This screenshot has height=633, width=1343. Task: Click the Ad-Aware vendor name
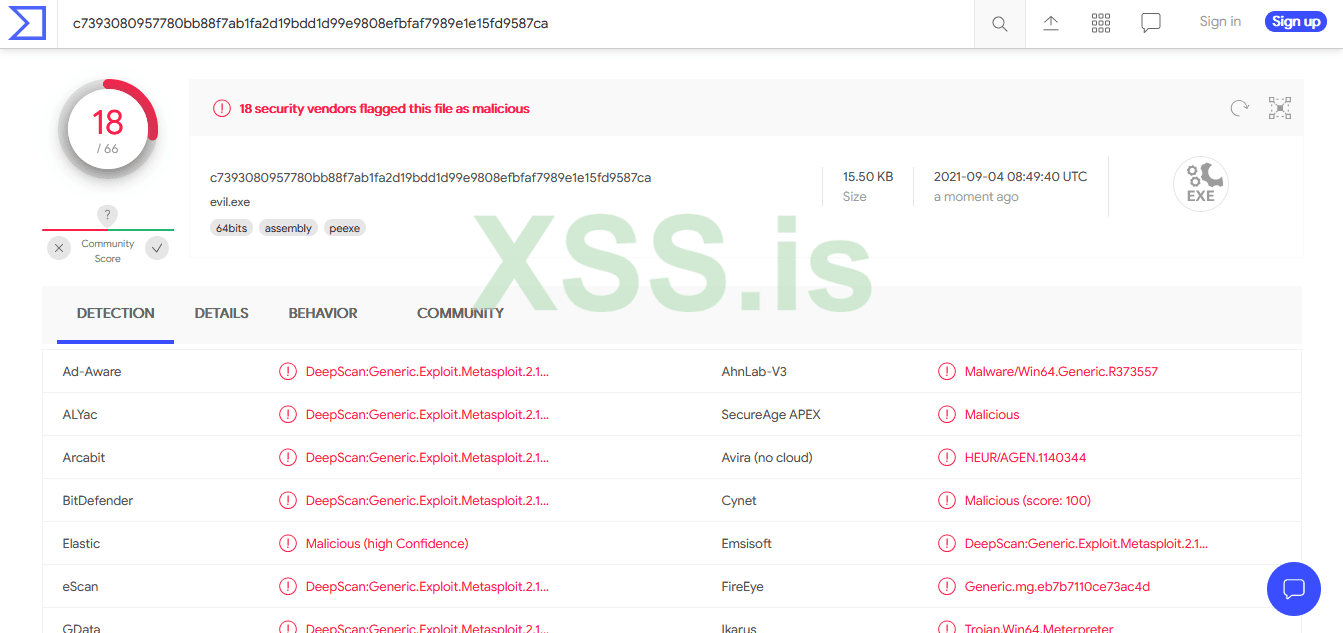coord(92,372)
